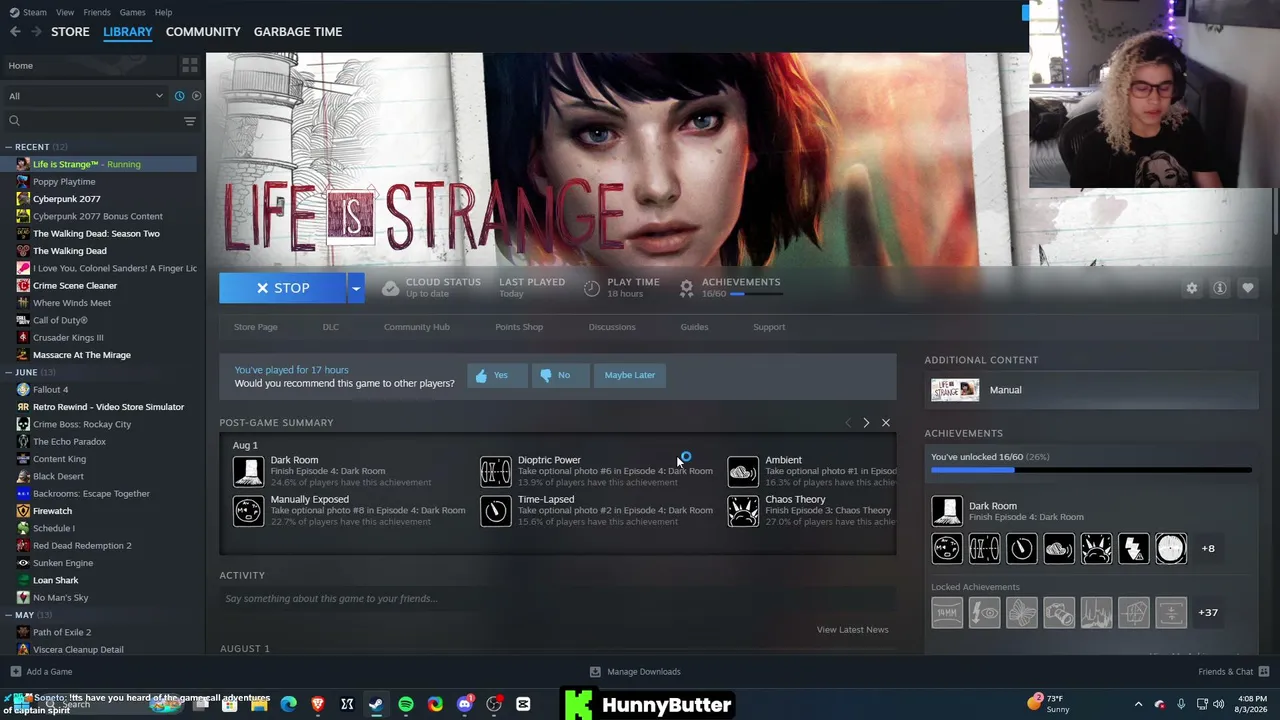Choose Maybe Later for recommendation
Viewport: 1280px width, 720px height.
pos(630,375)
